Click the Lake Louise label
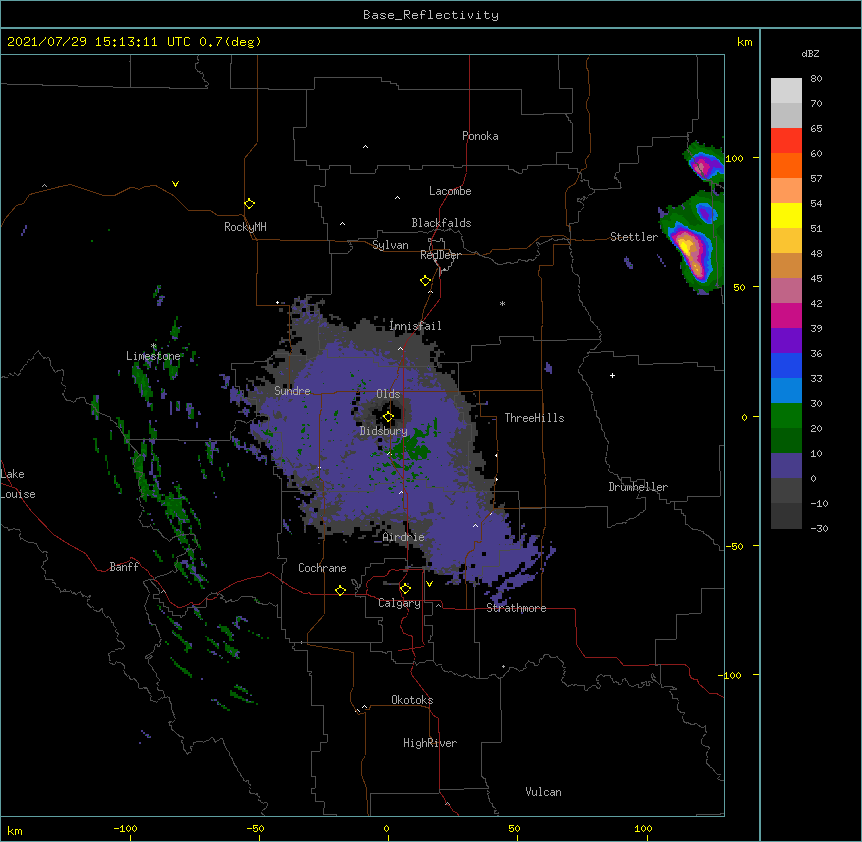 point(18,484)
